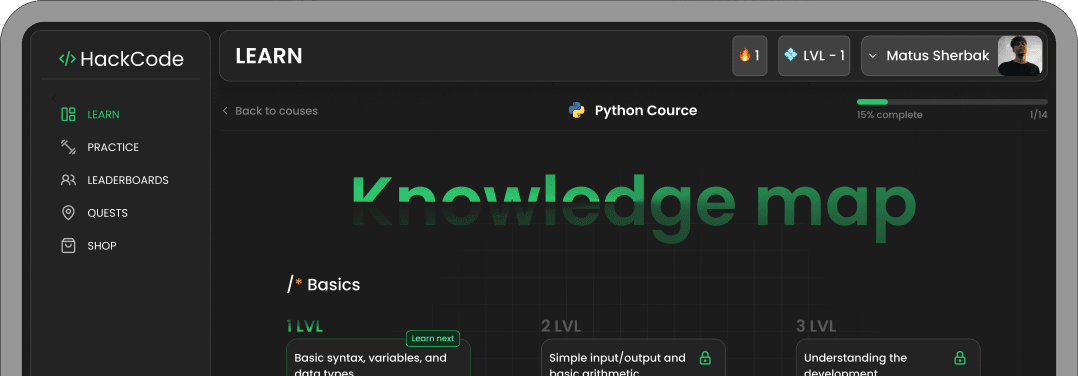This screenshot has width=1078, height=376.
Task: Open the Basic syntax, variables card
Action: pos(378,357)
